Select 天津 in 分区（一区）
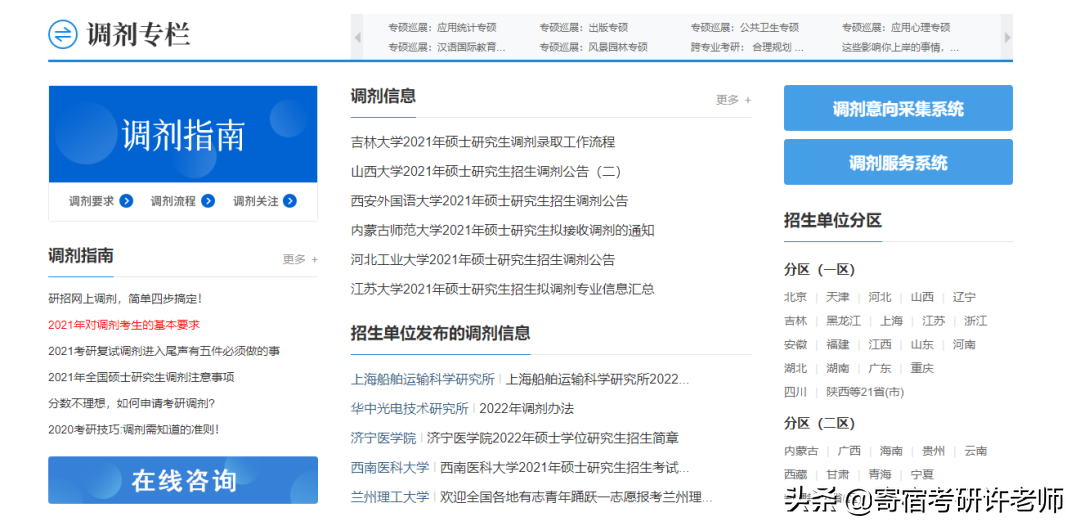Viewport: 1080px width, 530px height. point(838,297)
